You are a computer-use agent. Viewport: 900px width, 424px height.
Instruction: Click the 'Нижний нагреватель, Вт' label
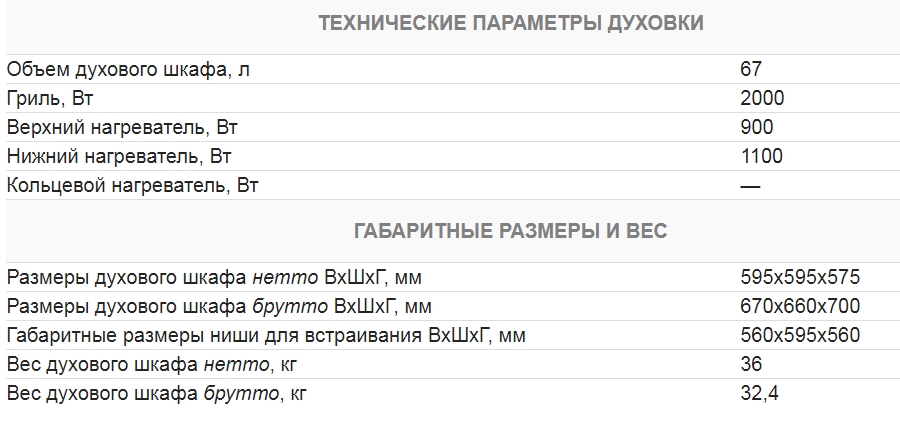pyautogui.click(x=119, y=156)
